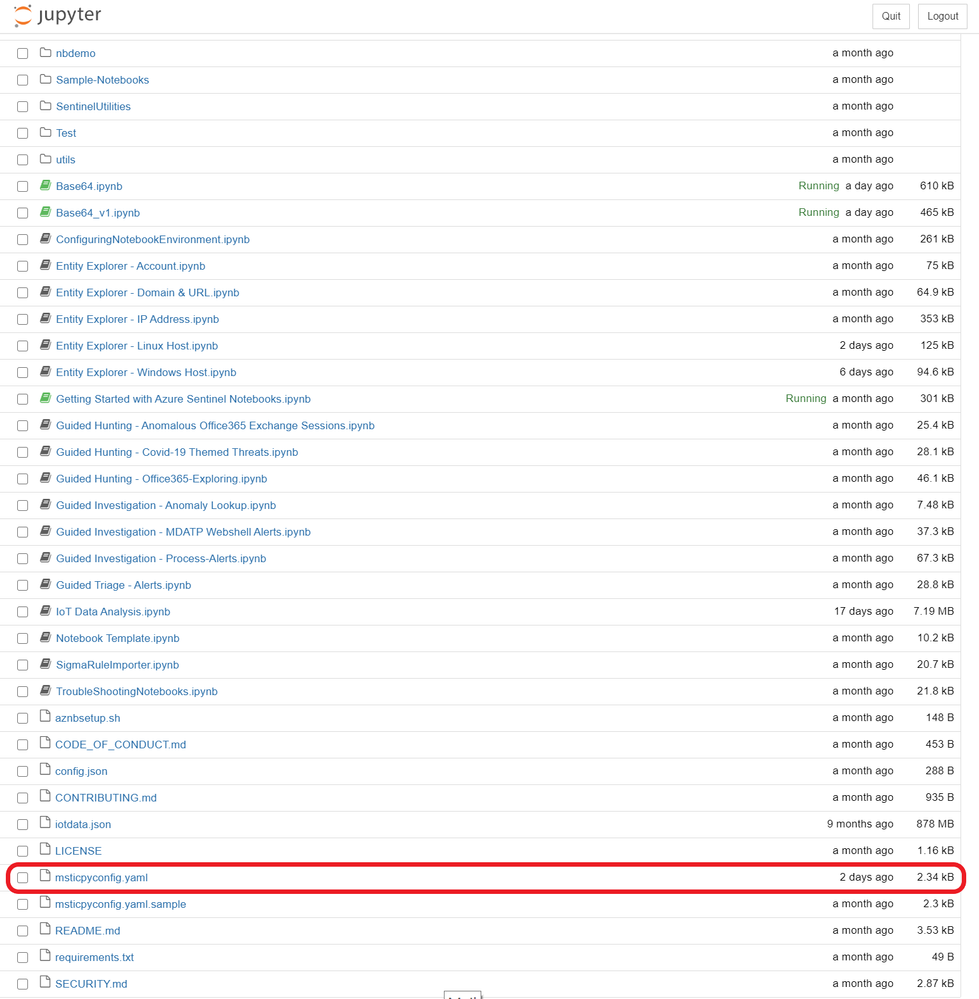Click the file icon beside LICENSE

45,850
